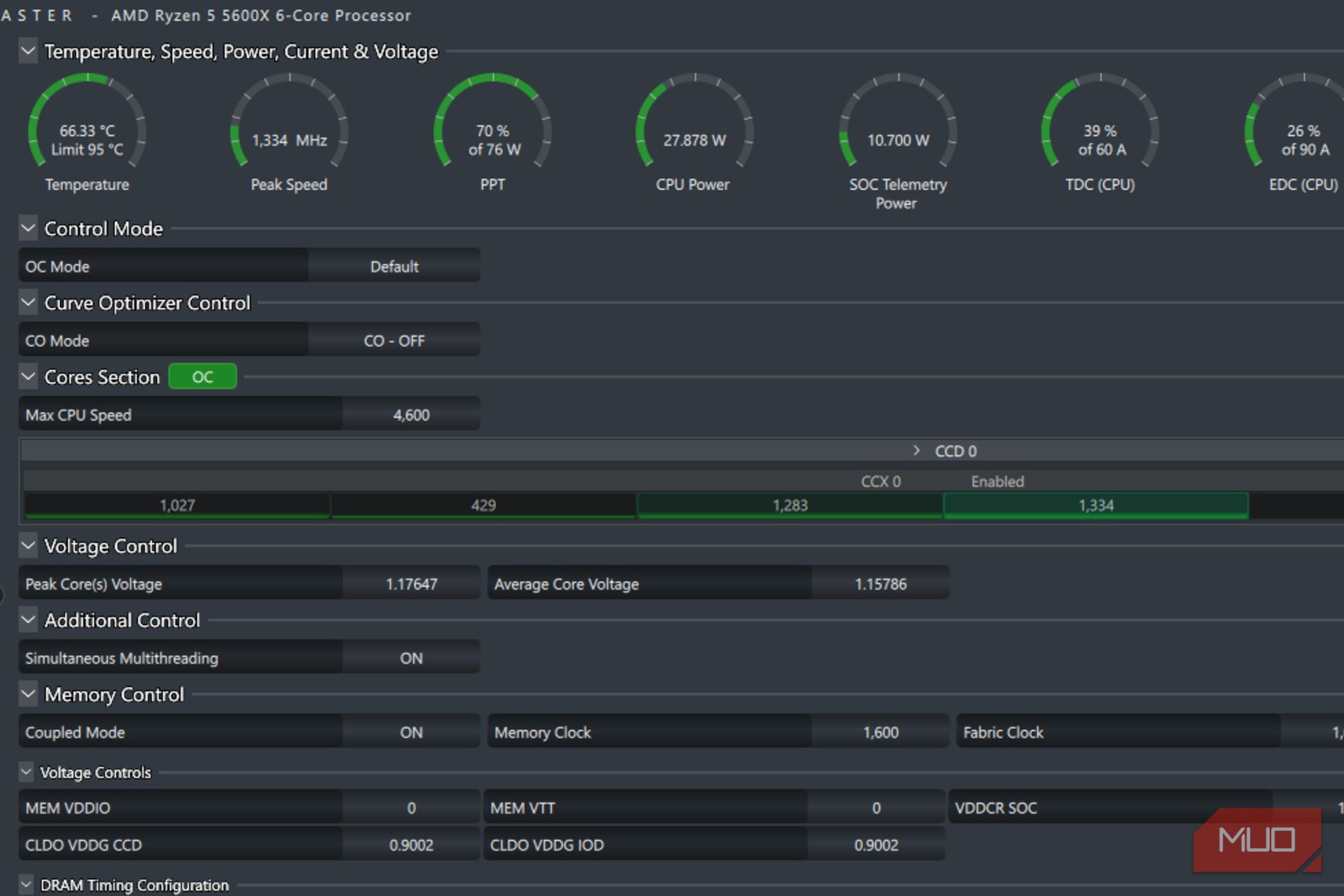This screenshot has width=1344, height=896.
Task: Click CLDO VDDG CCD 0.9002 field
Action: click(411, 845)
